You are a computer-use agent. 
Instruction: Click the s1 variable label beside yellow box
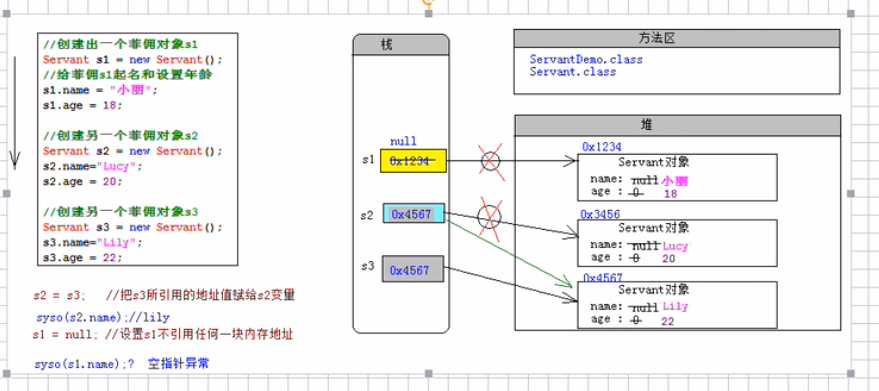[367, 159]
